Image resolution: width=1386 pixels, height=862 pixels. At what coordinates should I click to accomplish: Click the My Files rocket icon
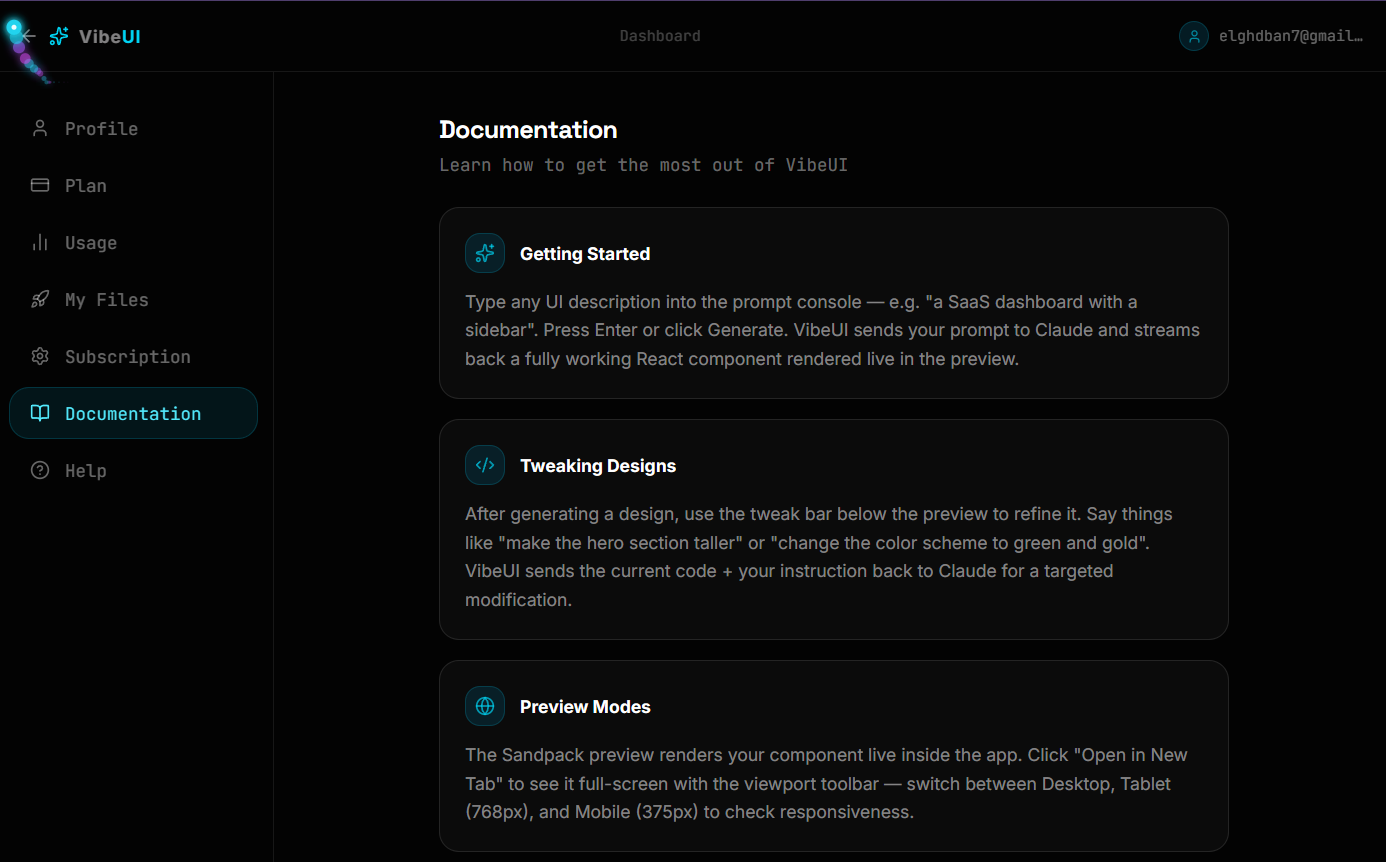tap(40, 299)
